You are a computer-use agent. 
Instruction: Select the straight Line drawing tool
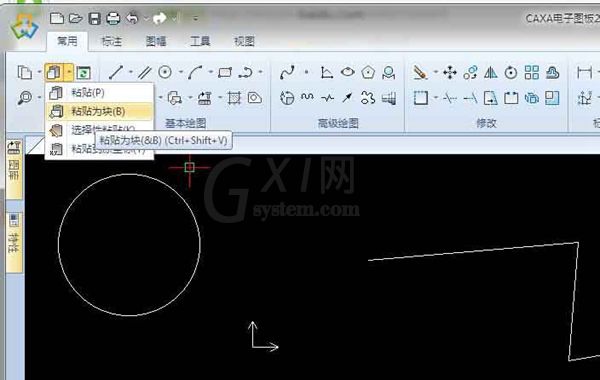116,72
